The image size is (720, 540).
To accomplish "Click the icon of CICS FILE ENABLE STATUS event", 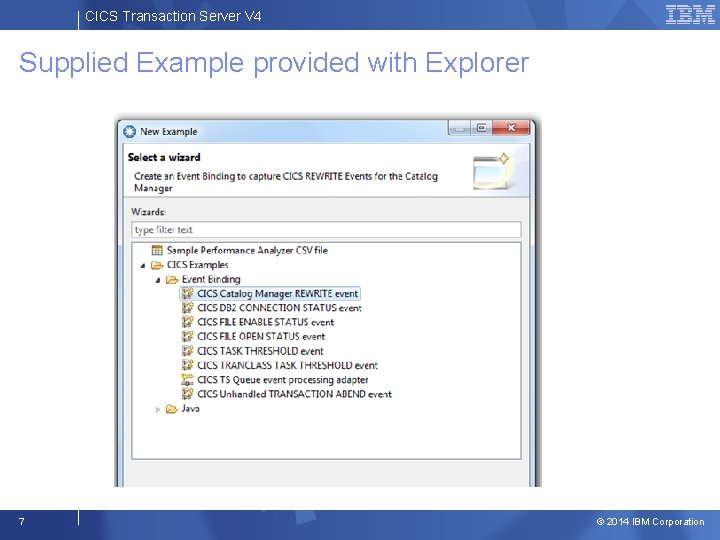I will (187, 322).
